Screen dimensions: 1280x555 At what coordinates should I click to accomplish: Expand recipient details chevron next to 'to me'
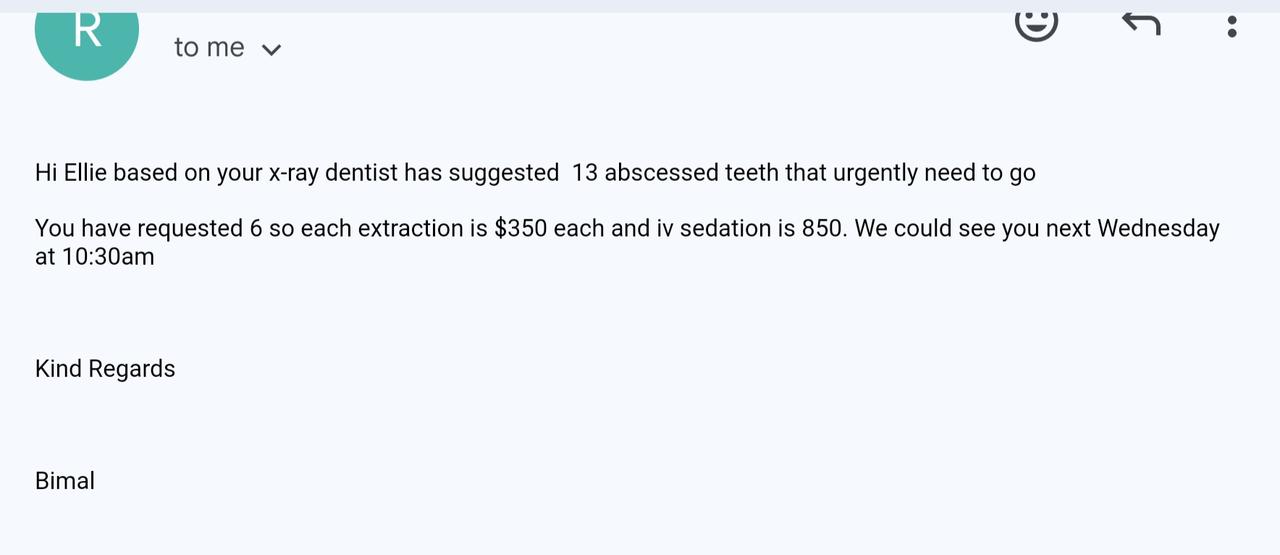271,49
